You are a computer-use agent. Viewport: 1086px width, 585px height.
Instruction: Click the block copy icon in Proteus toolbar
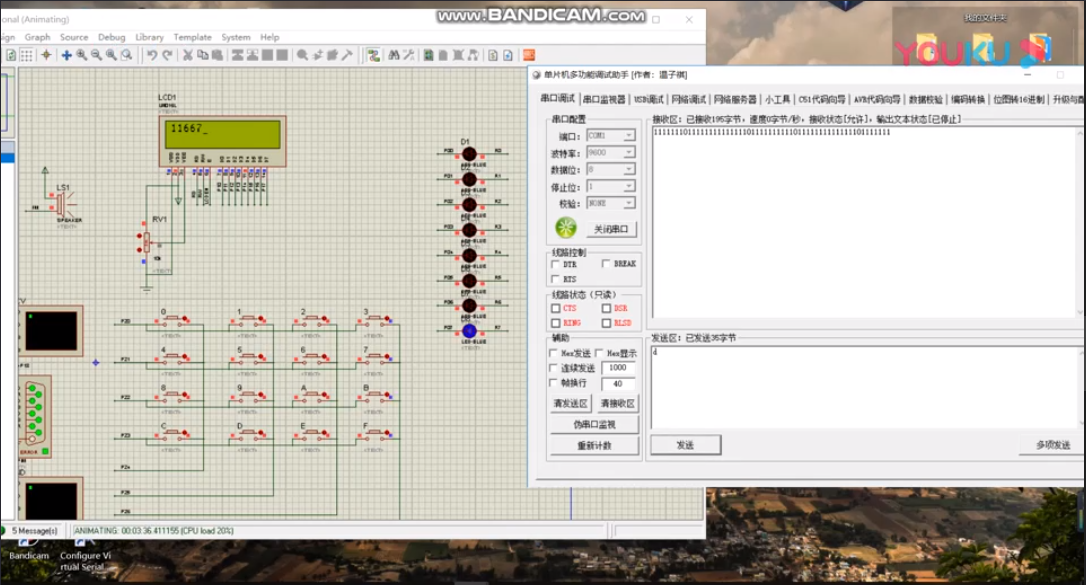click(x=237, y=55)
